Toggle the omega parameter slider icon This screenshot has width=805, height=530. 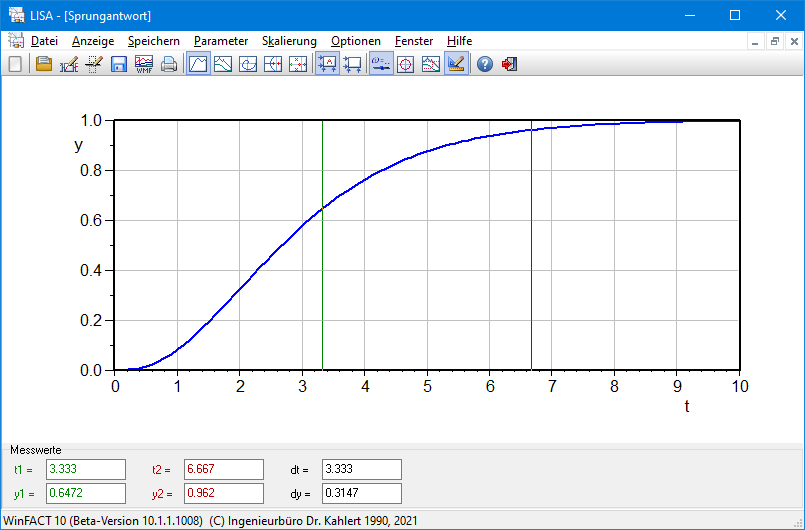[381, 64]
